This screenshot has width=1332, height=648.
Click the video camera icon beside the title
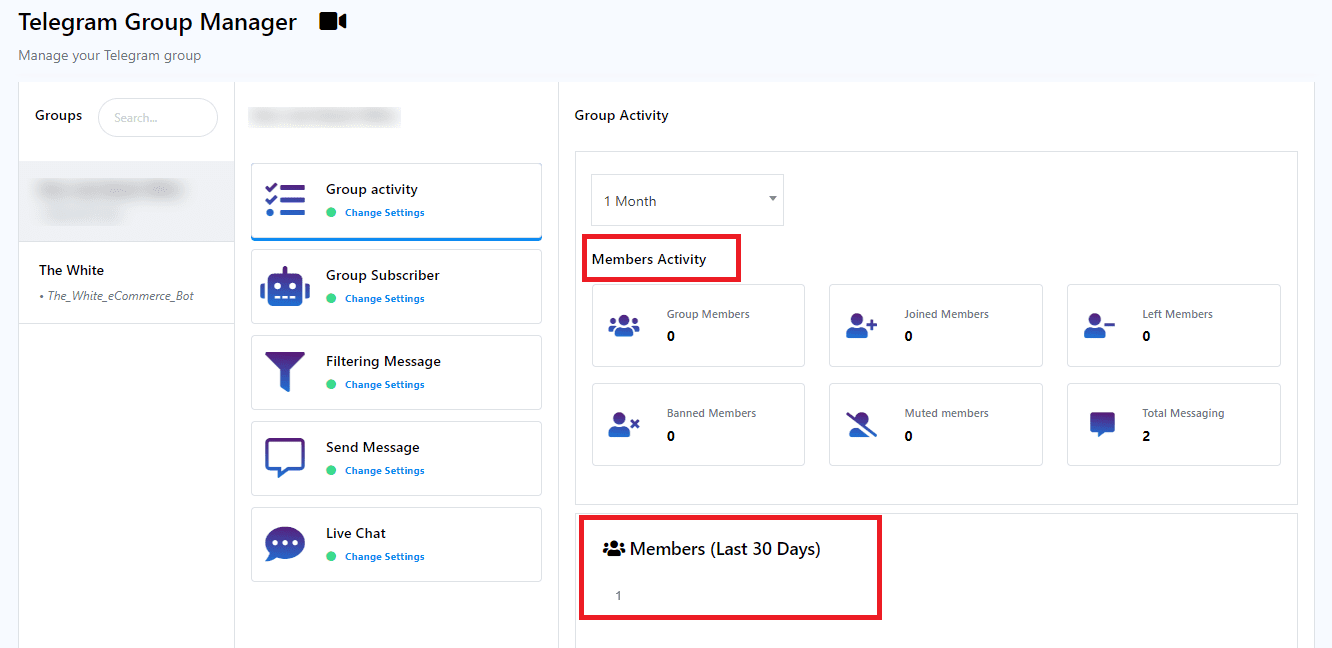pyautogui.click(x=332, y=21)
